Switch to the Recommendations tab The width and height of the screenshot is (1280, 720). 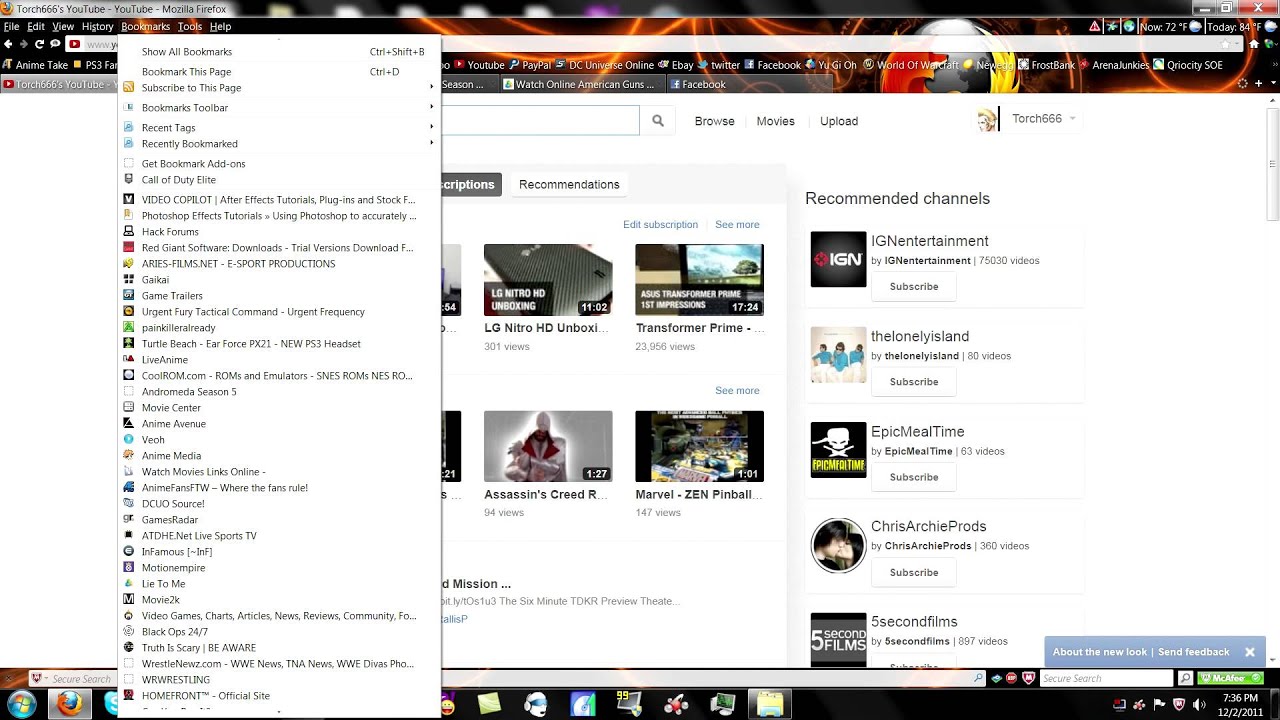(569, 184)
